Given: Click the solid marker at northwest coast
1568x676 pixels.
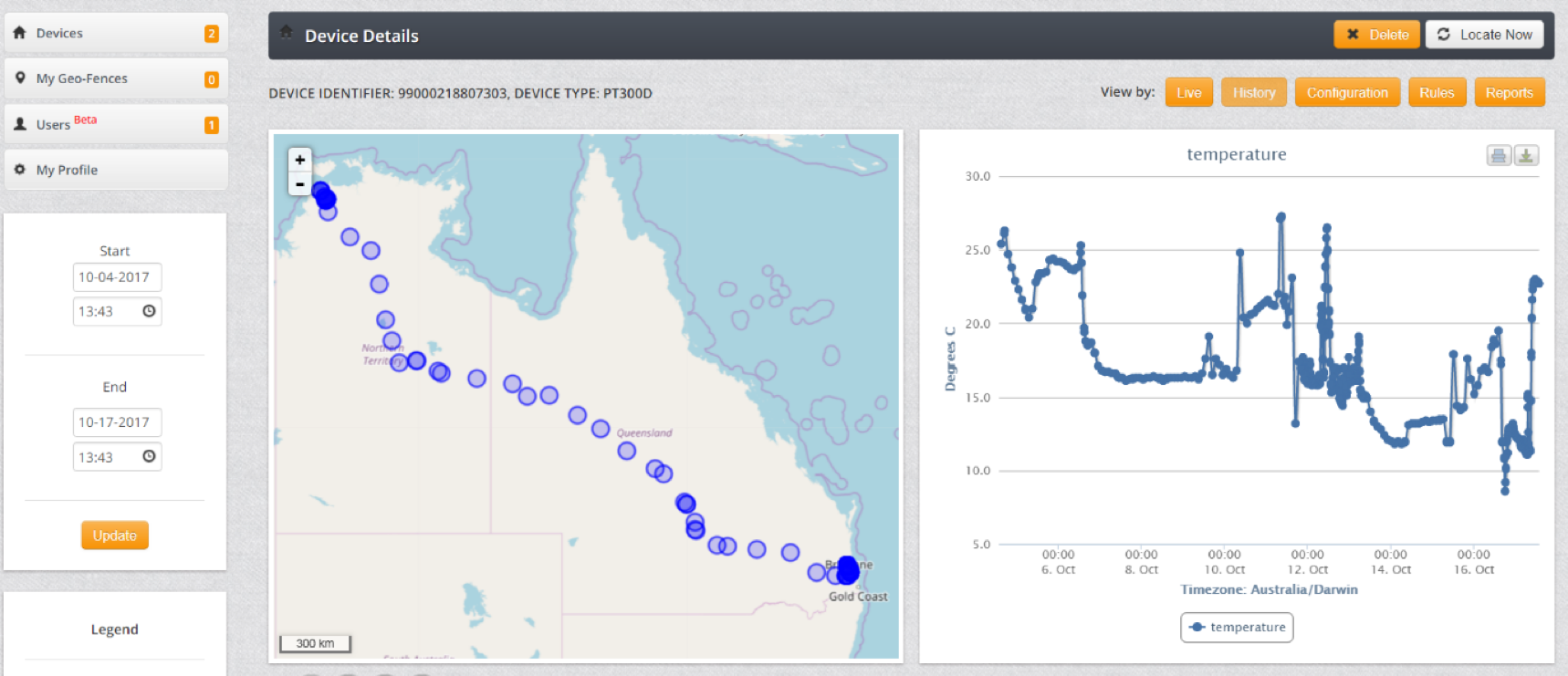Looking at the screenshot, I should pos(326,199).
